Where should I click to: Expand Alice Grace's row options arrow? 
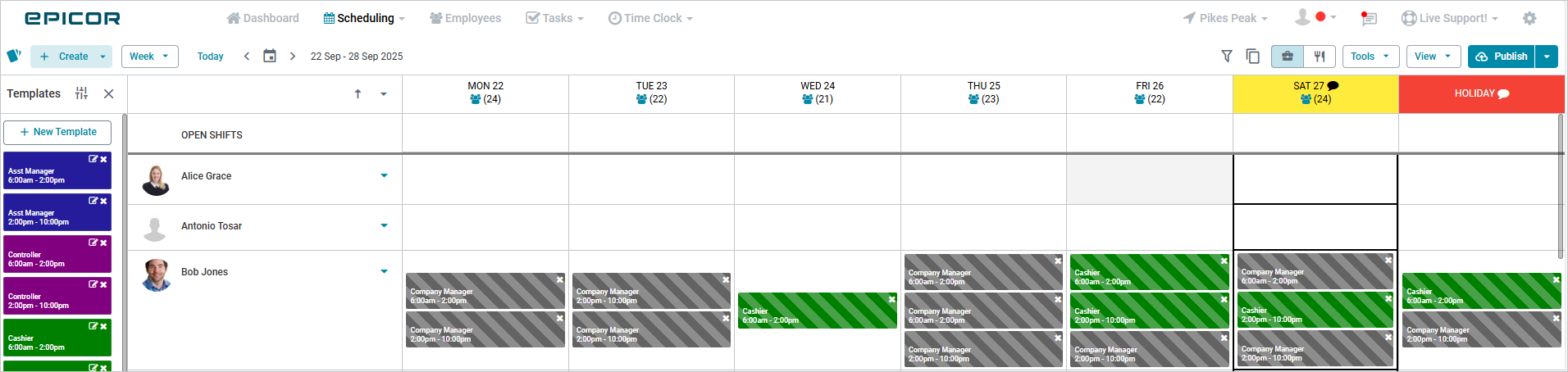coord(384,176)
